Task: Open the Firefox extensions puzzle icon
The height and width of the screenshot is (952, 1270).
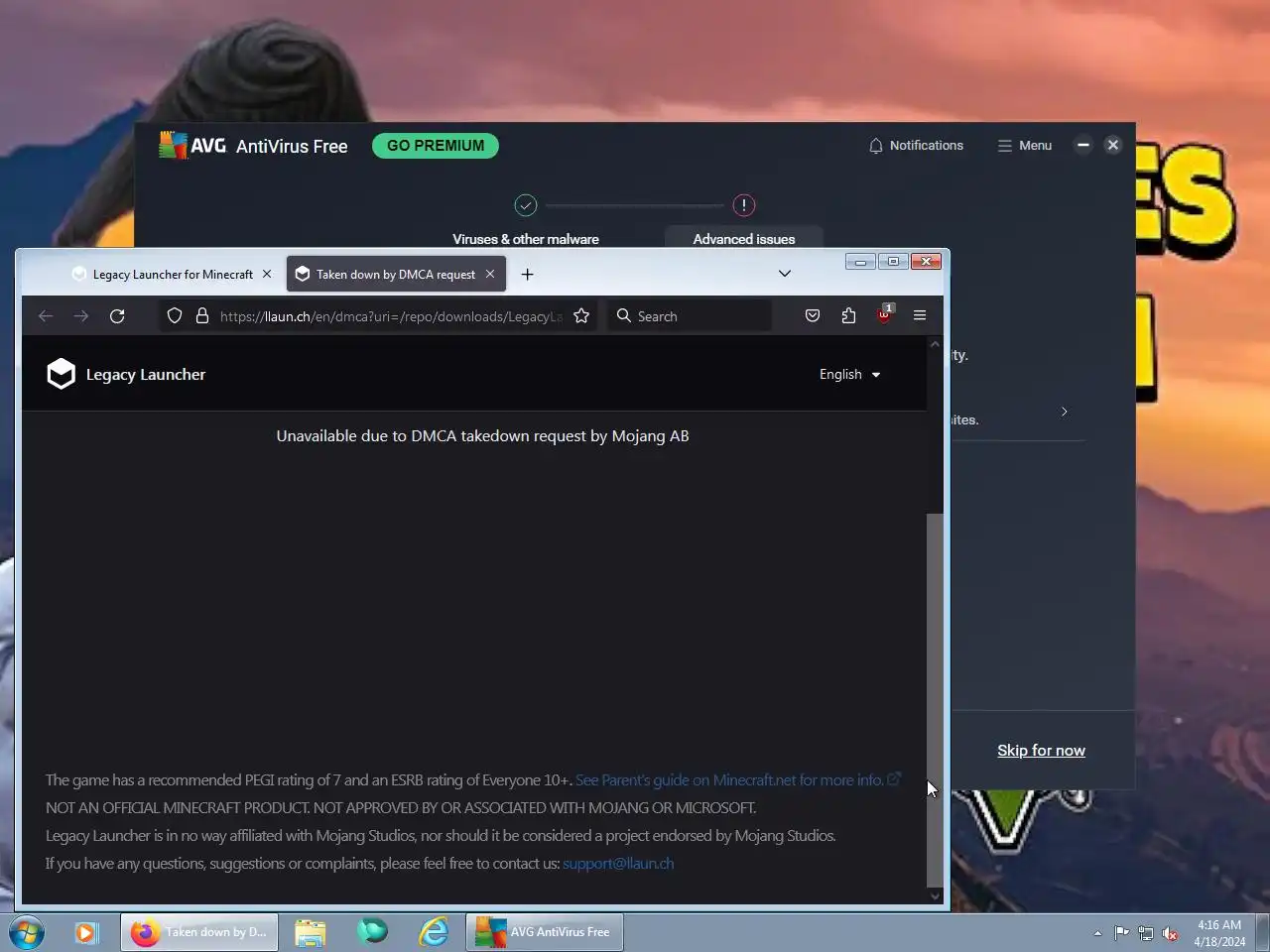Action: pyautogui.click(x=848, y=315)
